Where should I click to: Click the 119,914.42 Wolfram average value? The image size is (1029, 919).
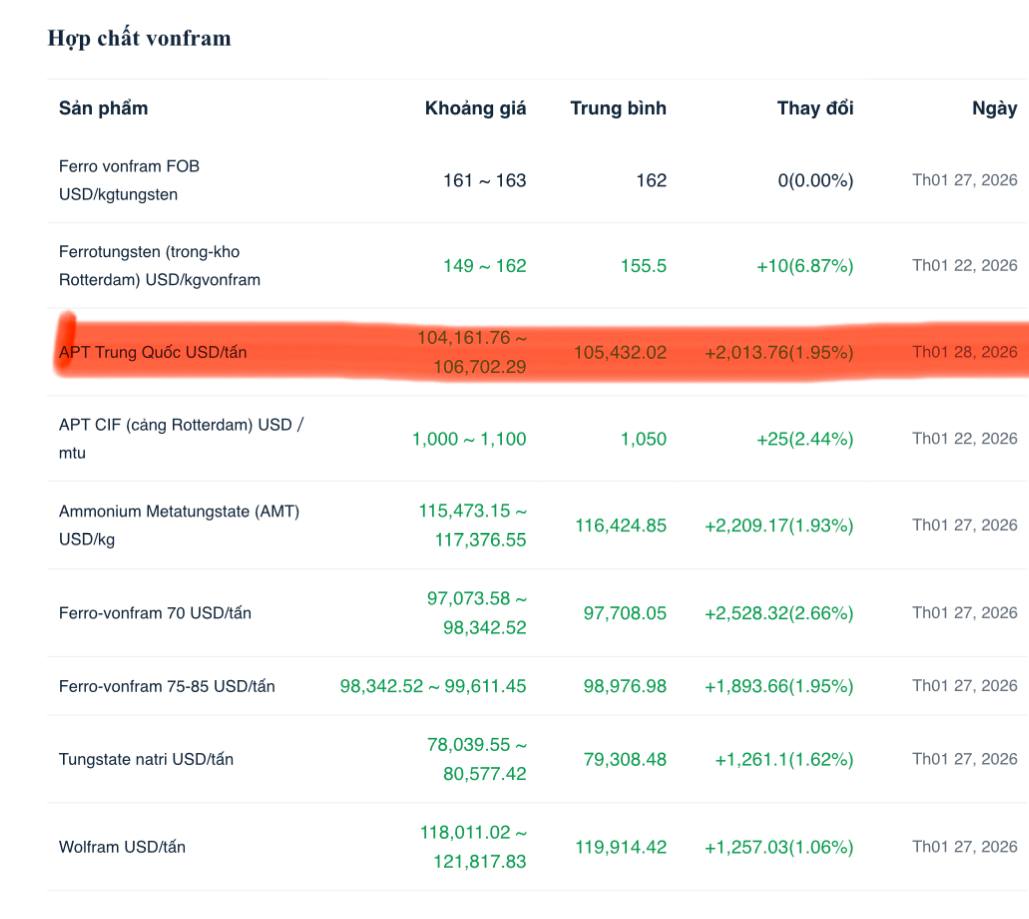620,847
